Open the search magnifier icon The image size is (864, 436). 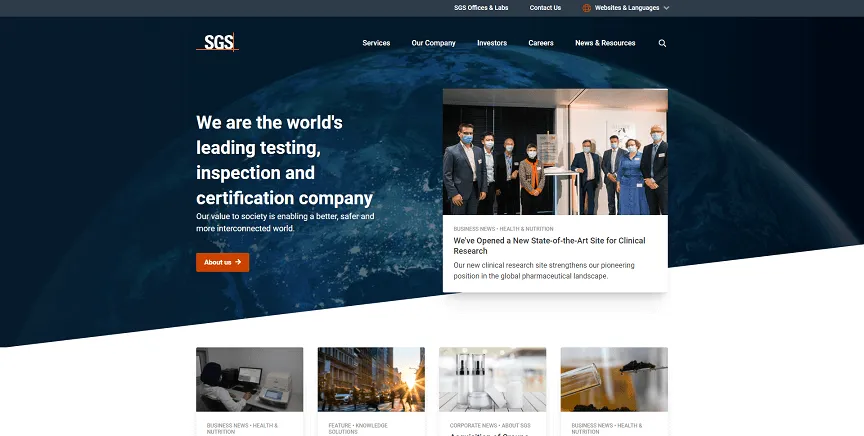tap(662, 43)
